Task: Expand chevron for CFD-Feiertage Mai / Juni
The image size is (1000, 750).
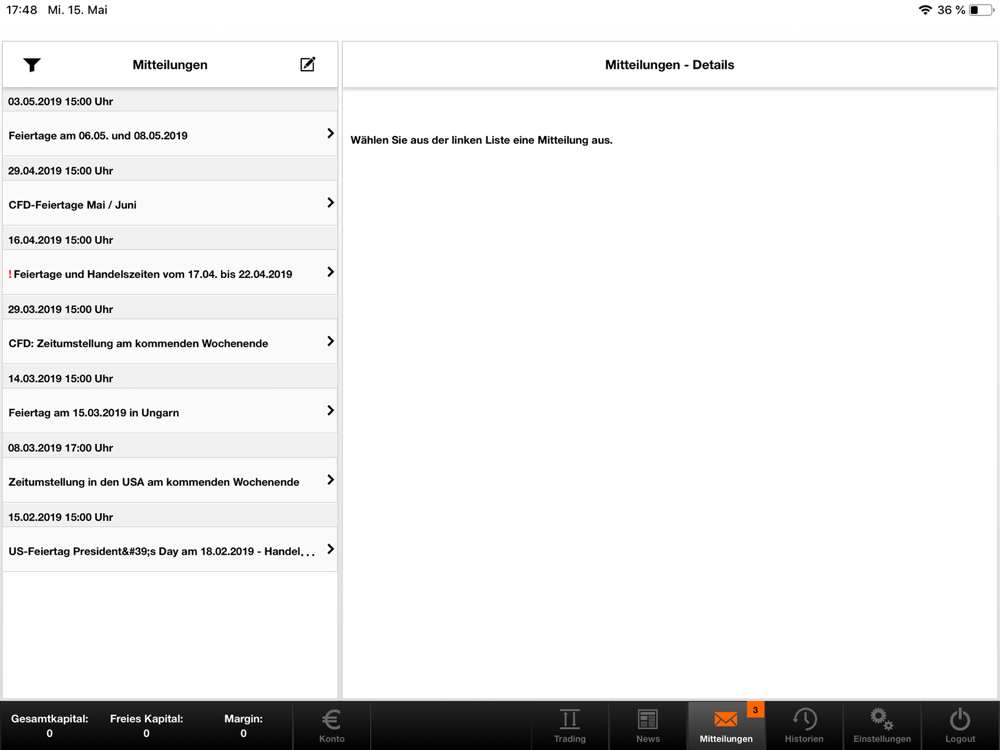Action: point(330,203)
